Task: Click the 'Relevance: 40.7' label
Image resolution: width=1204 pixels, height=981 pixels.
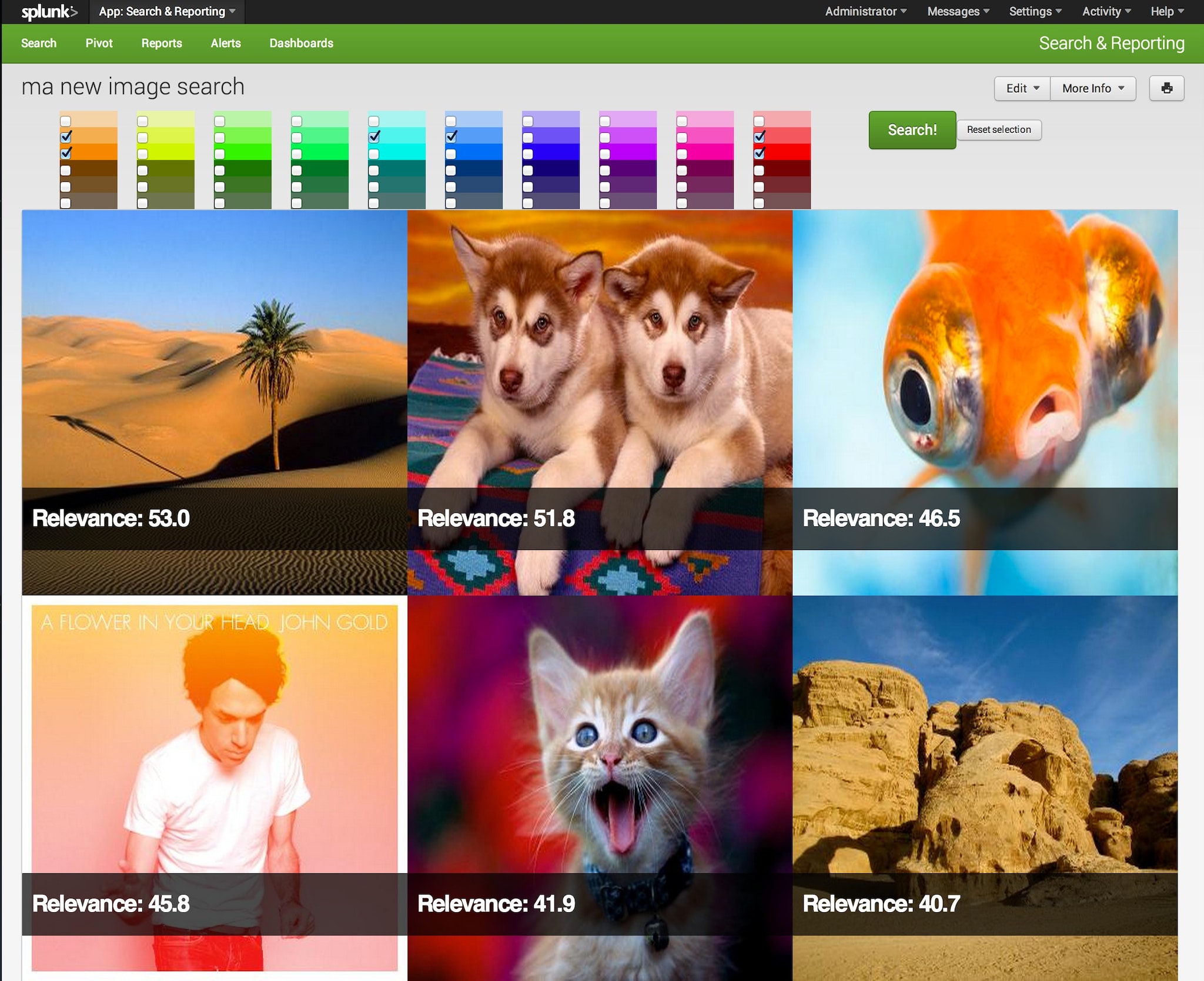Action: [x=881, y=903]
